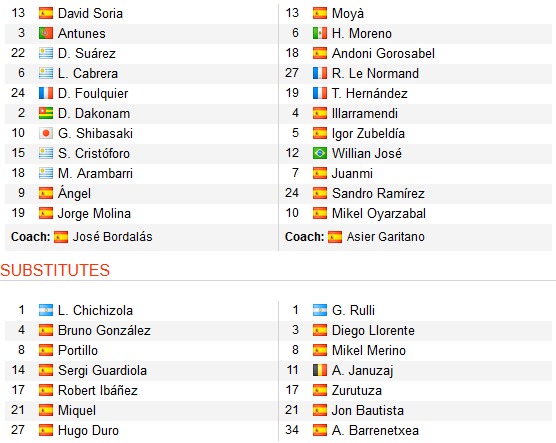Screen dimensions: 556x443
Task: Click Uruguay flag beside D. Suárez
Action: click(46, 53)
